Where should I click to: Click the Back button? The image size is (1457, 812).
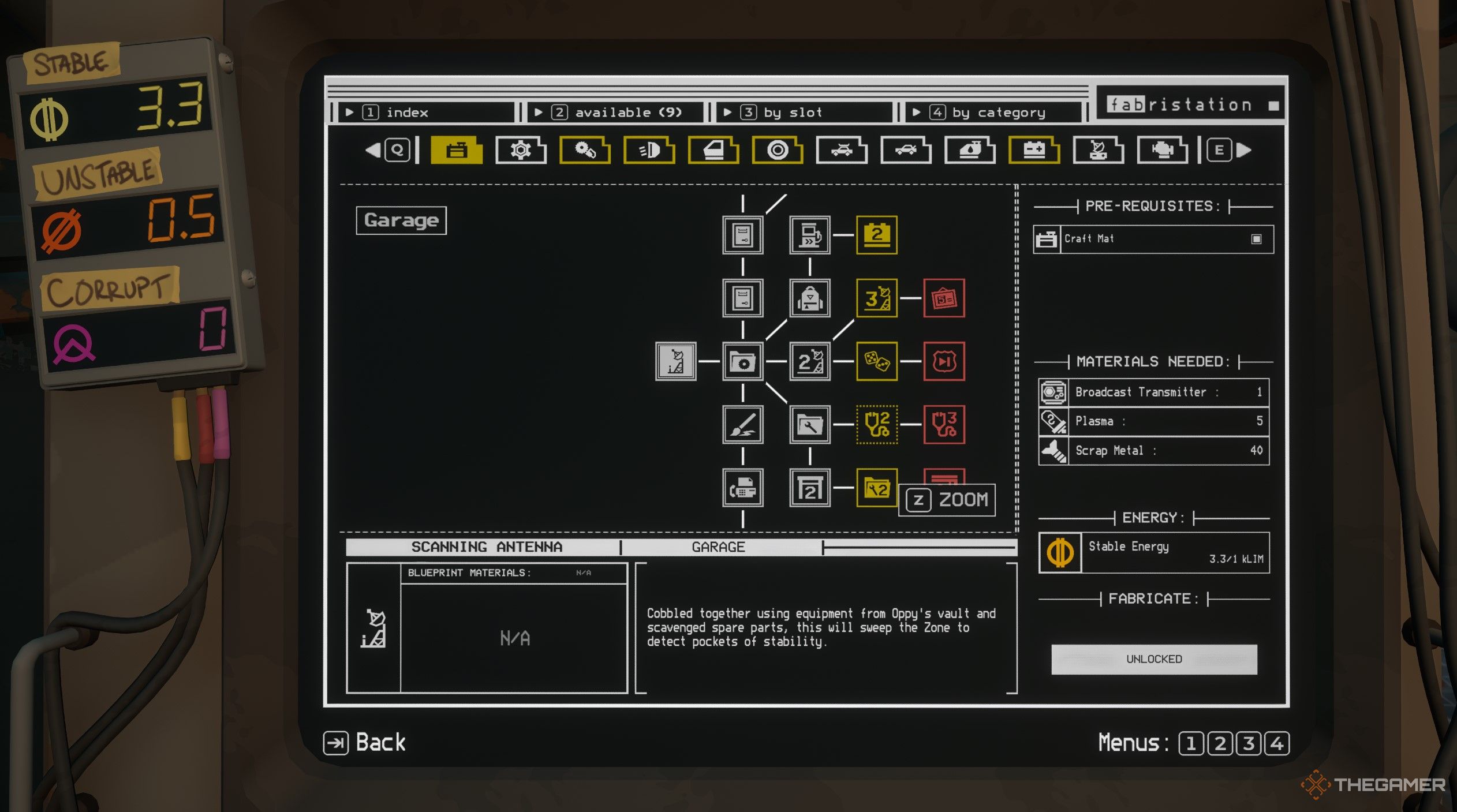click(365, 742)
